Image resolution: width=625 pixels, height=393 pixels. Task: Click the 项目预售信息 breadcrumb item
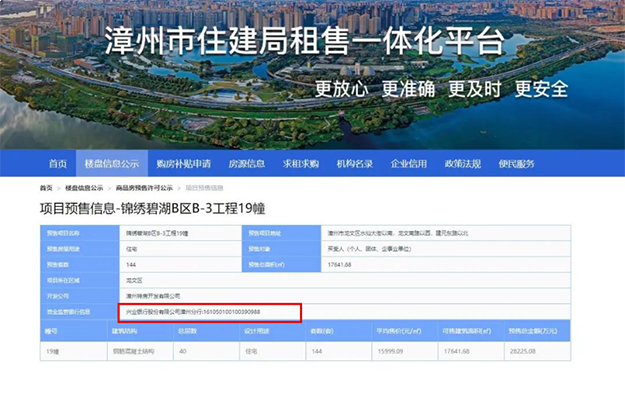point(204,188)
